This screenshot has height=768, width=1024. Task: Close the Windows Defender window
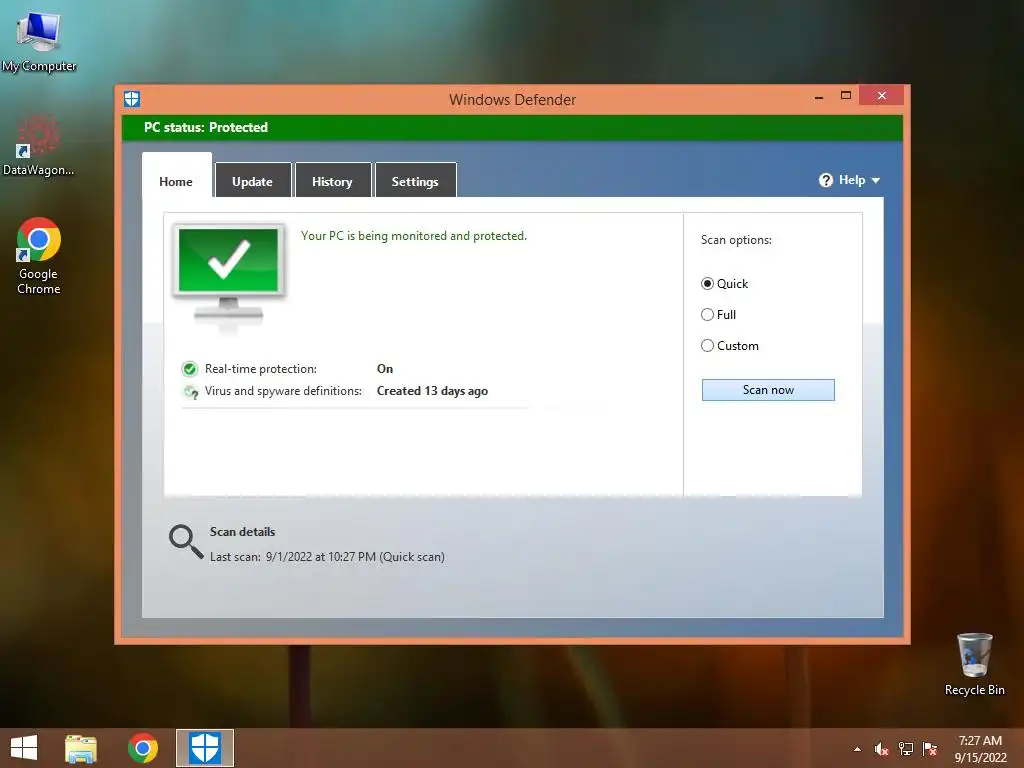(882, 95)
